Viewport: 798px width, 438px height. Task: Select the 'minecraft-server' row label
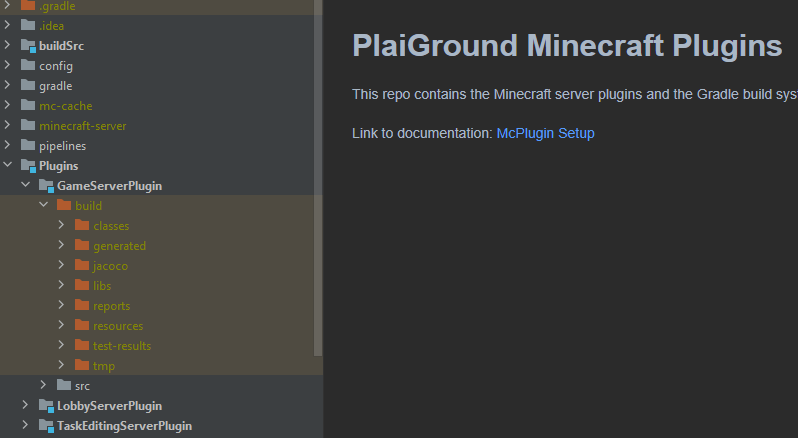tap(82, 126)
